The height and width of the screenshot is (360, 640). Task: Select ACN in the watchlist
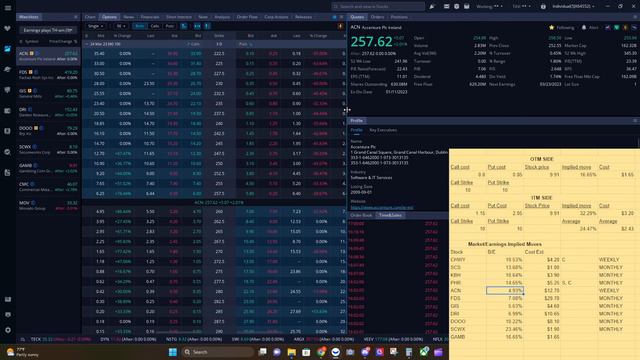[x=48, y=56]
